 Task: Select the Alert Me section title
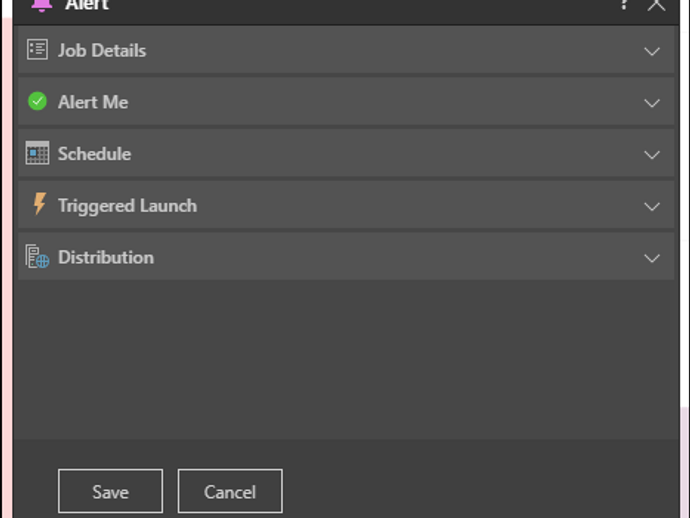click(x=93, y=102)
